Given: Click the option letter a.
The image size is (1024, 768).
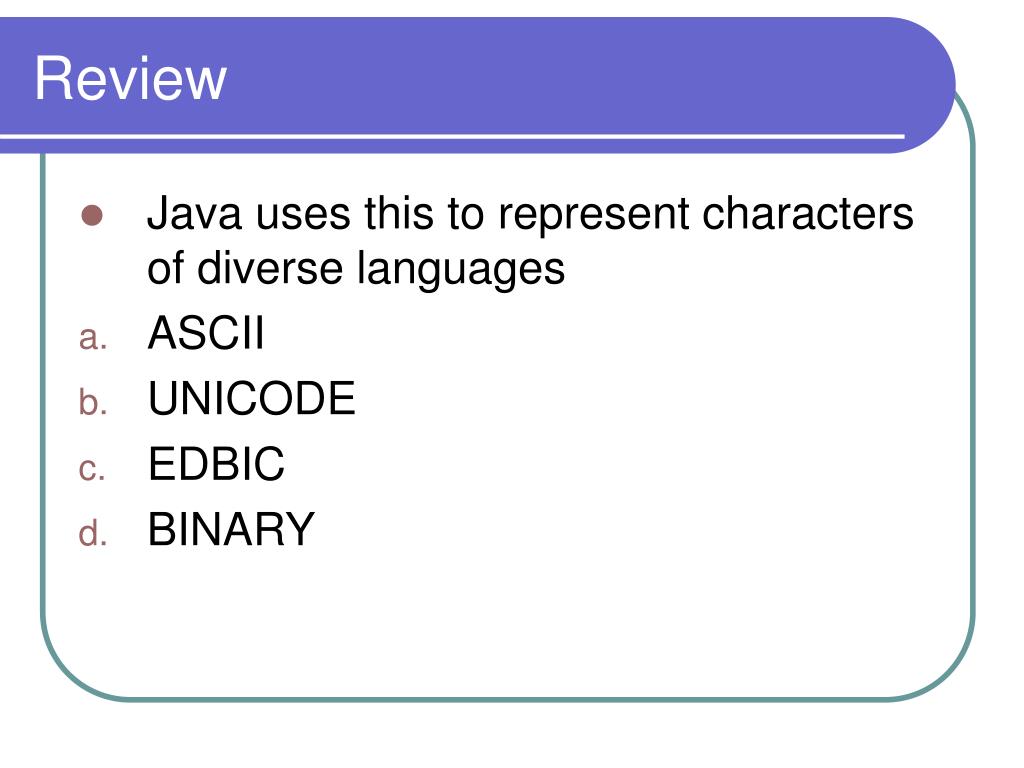Looking at the screenshot, I should click(x=93, y=338).
